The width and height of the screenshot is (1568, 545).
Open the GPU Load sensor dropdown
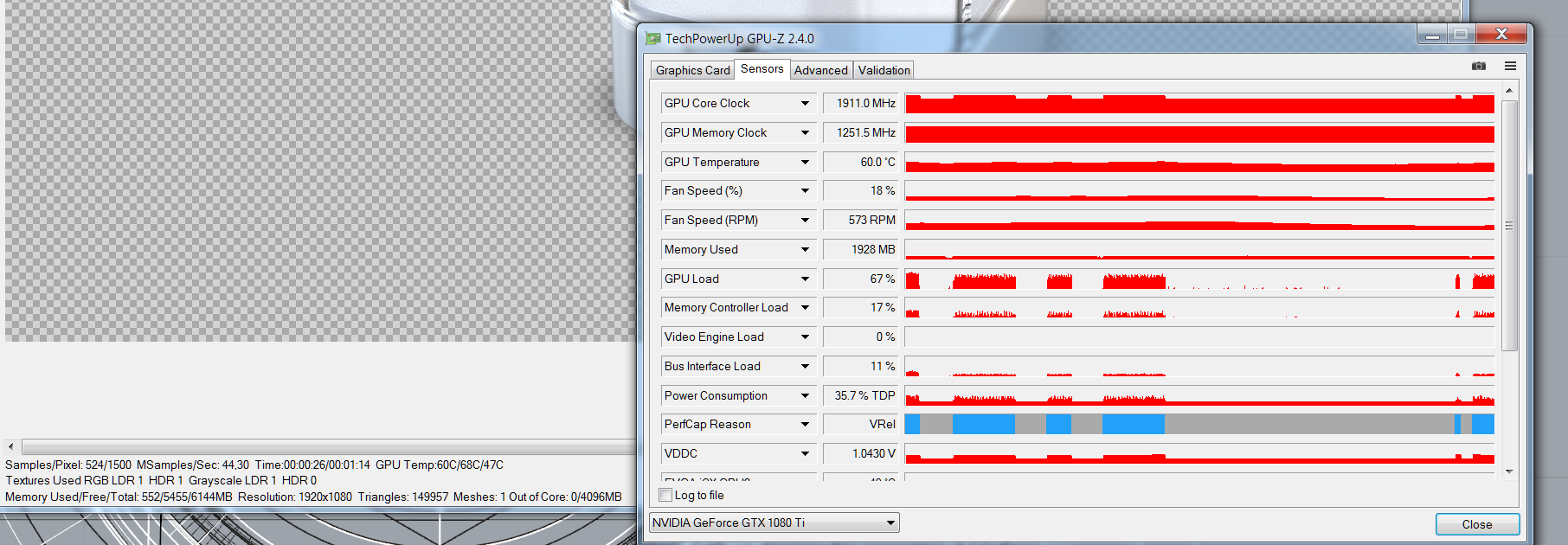coord(805,279)
